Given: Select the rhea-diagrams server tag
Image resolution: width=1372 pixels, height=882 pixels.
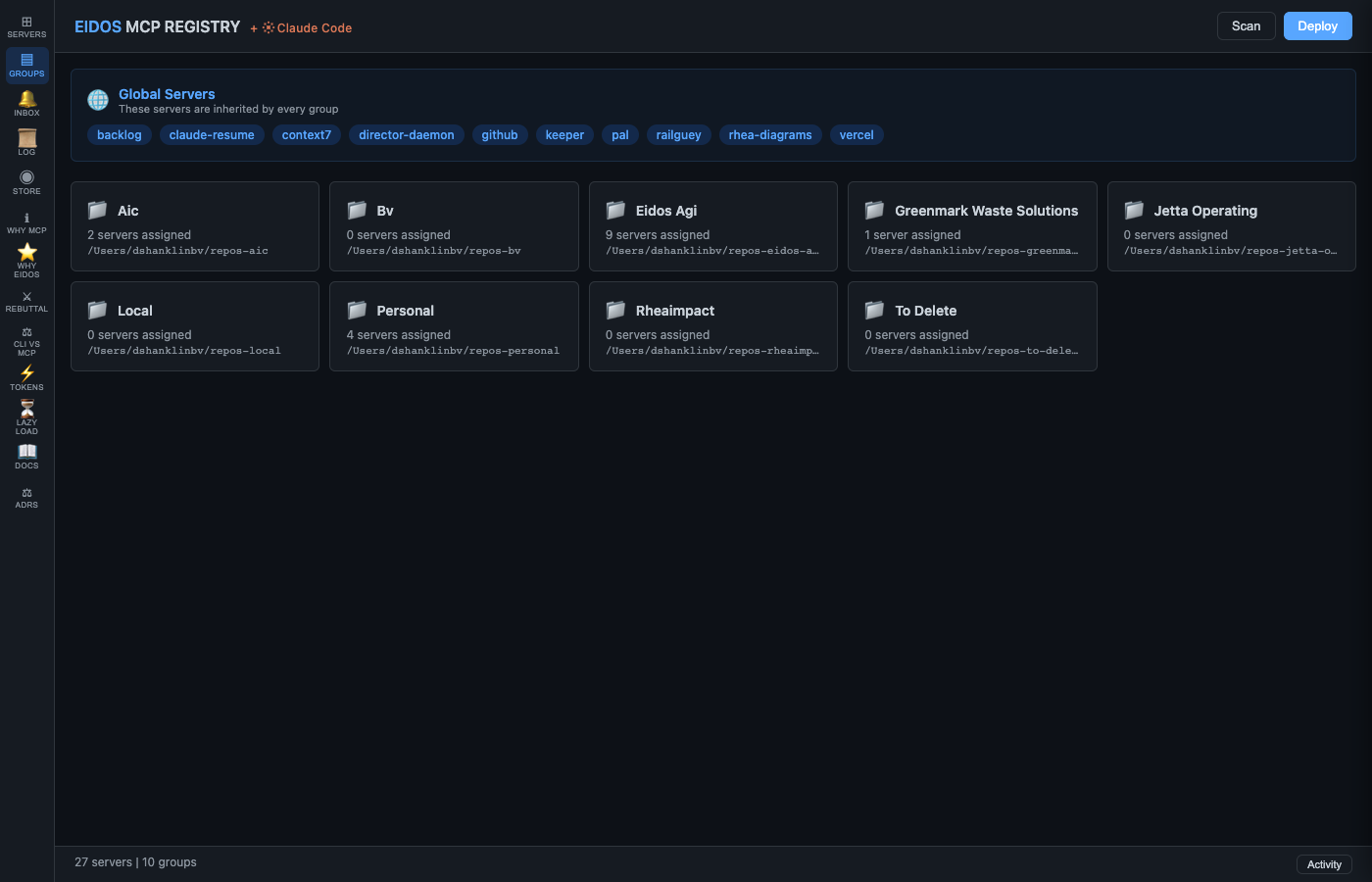Looking at the screenshot, I should click(x=770, y=135).
